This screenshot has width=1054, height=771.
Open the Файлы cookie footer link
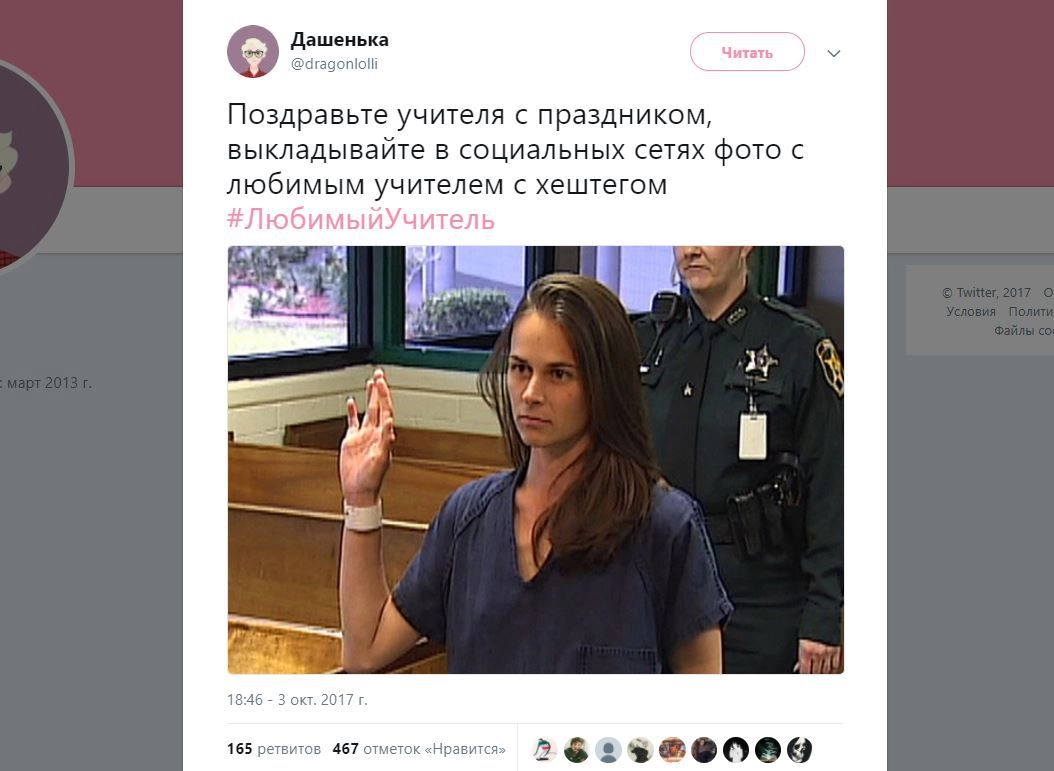click(1024, 331)
